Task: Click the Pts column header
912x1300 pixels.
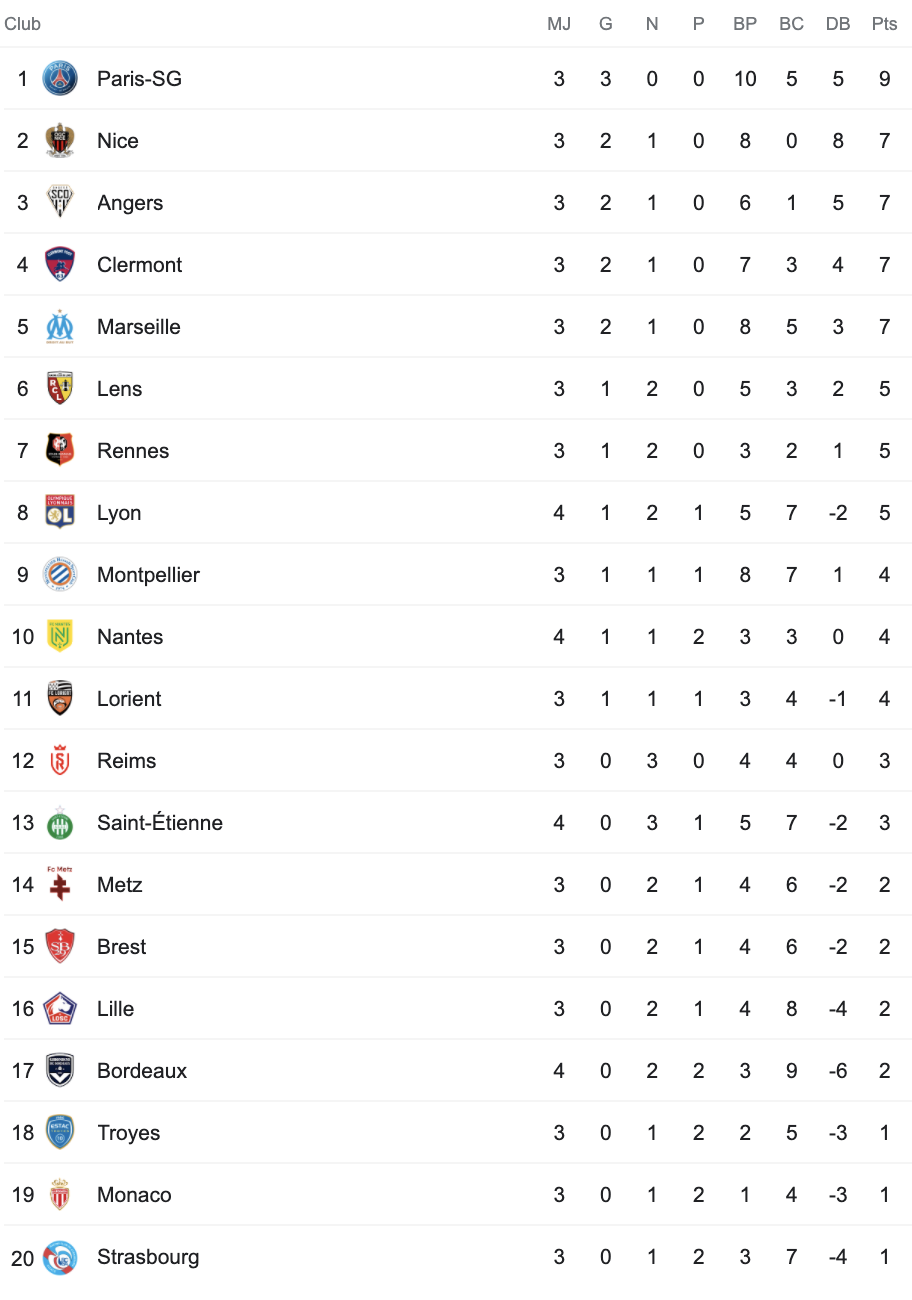Action: tap(884, 24)
